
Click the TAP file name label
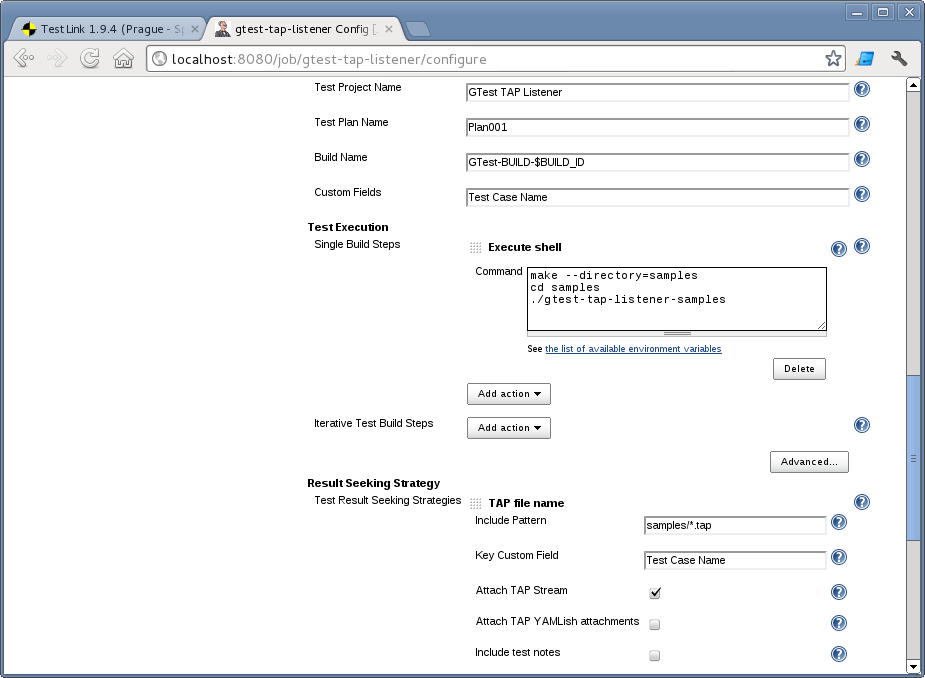coord(526,503)
